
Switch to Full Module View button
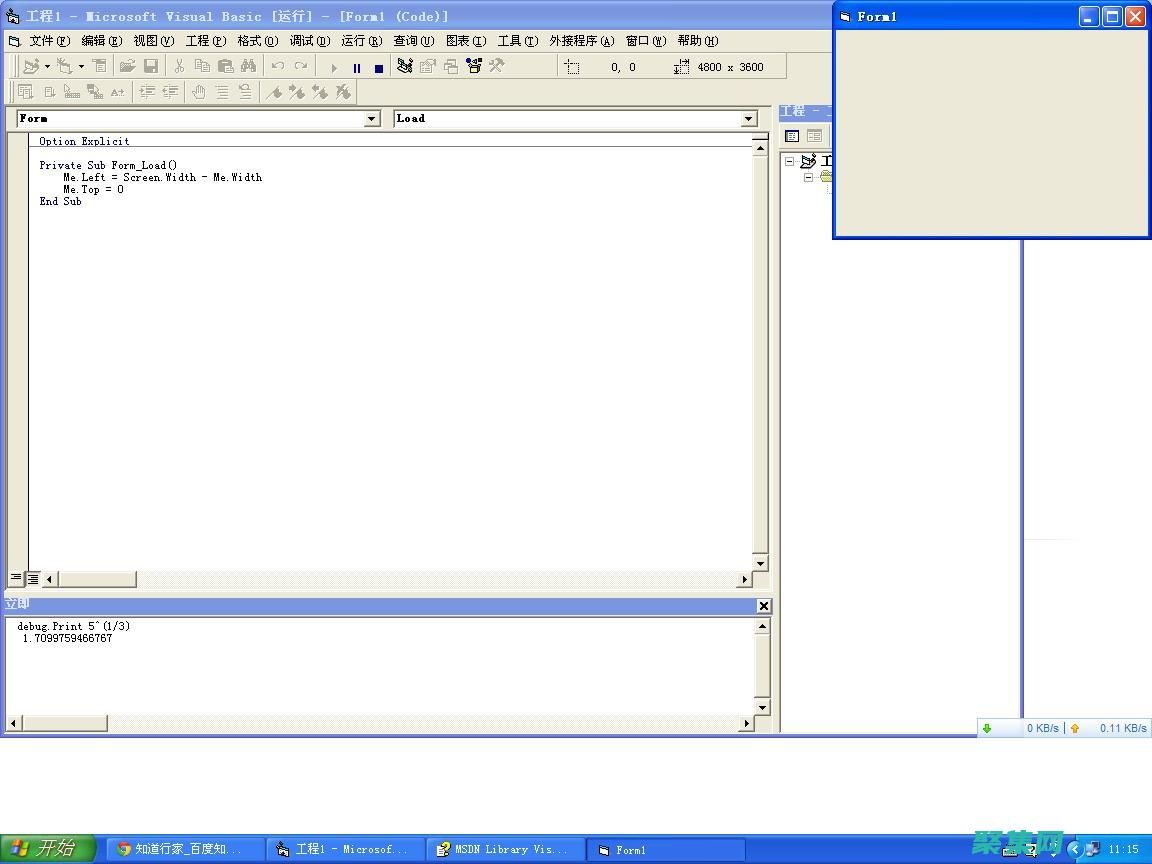(x=33, y=578)
